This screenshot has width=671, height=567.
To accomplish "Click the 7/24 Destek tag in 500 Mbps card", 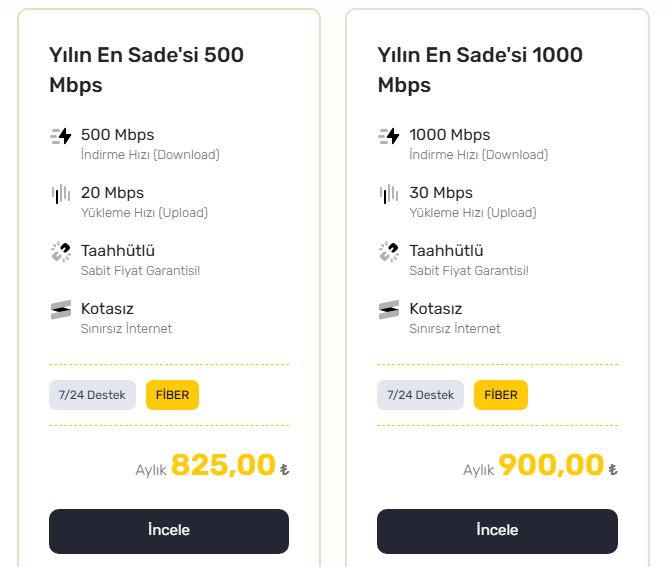I will (92, 395).
